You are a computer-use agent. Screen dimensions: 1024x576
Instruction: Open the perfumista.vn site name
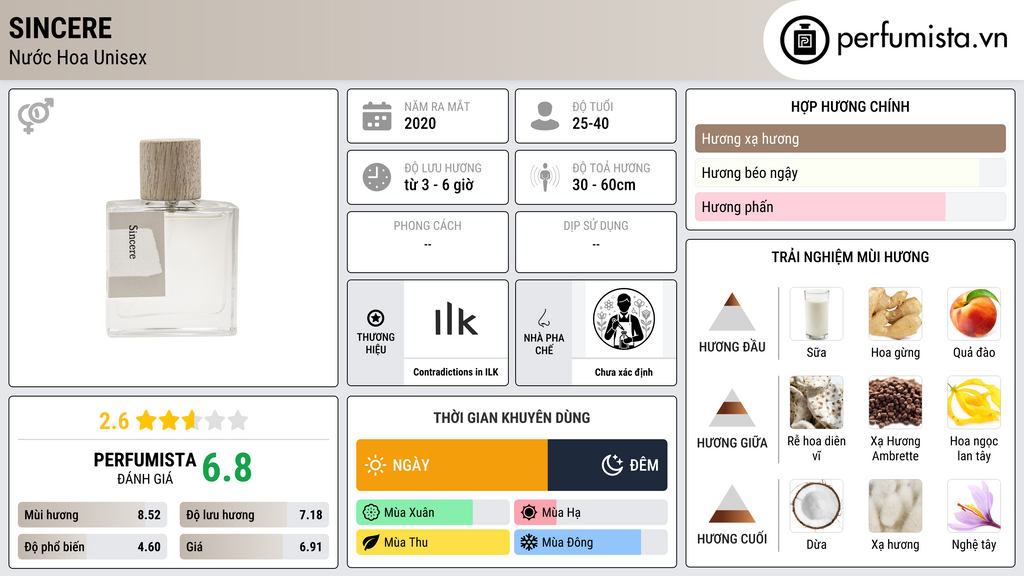[x=922, y=38]
